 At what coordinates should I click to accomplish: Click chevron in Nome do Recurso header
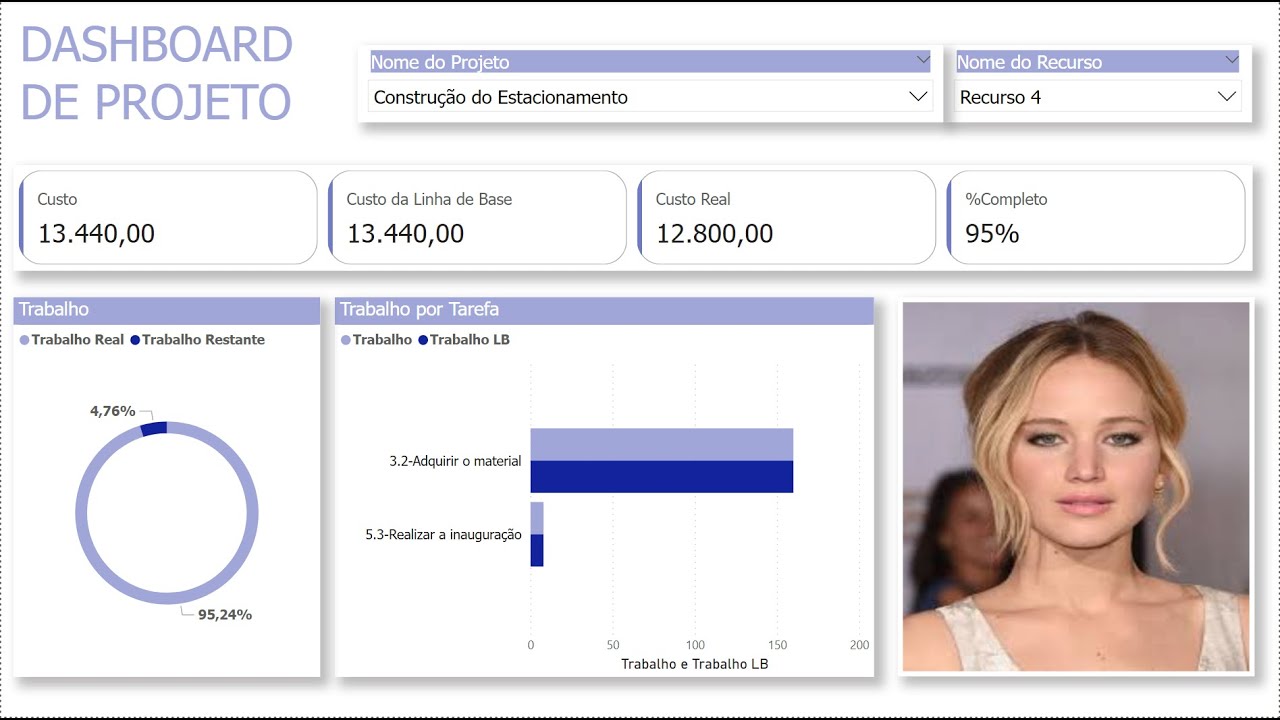click(x=1230, y=61)
